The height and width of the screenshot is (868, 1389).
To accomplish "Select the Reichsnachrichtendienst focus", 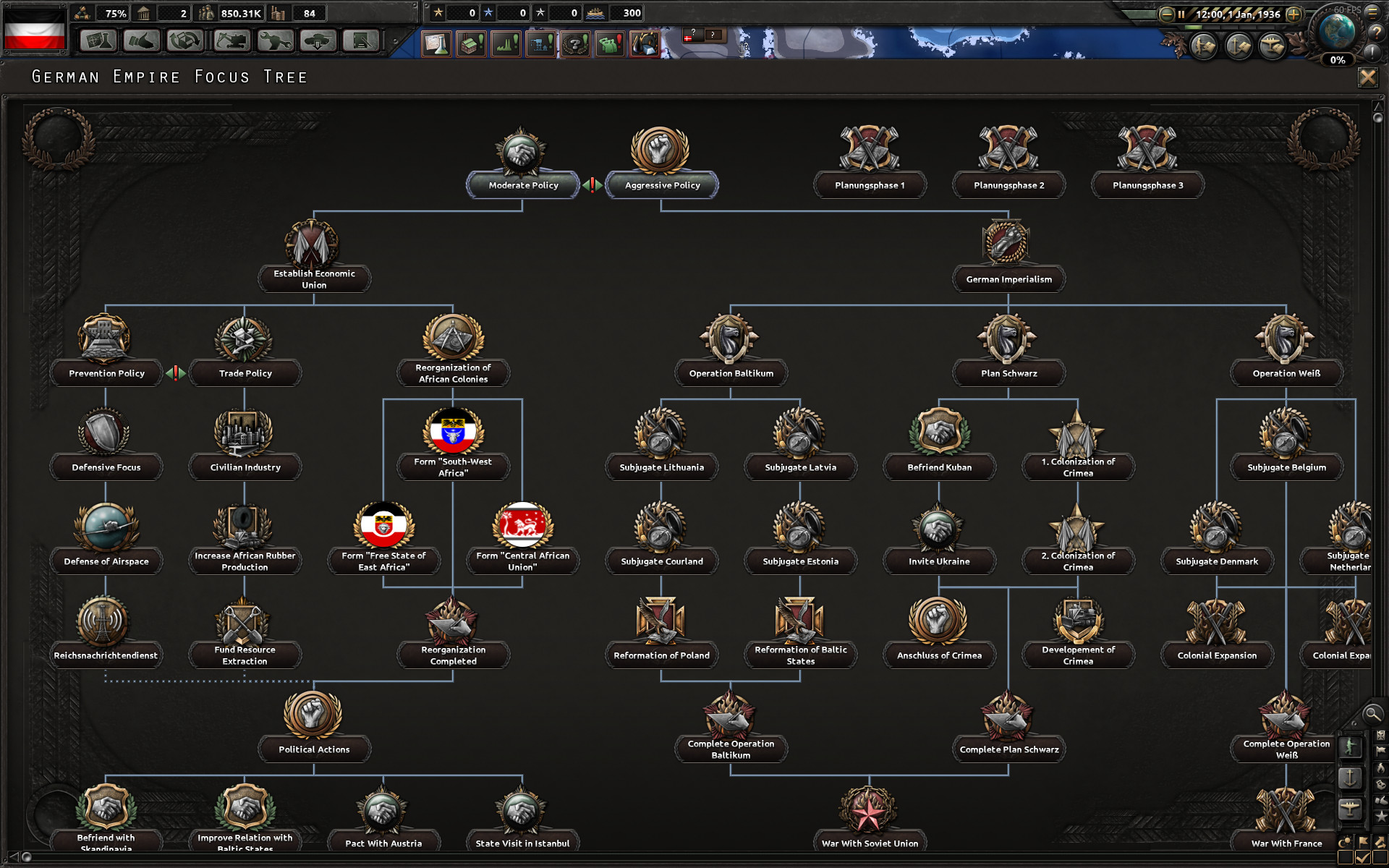I will [106, 655].
